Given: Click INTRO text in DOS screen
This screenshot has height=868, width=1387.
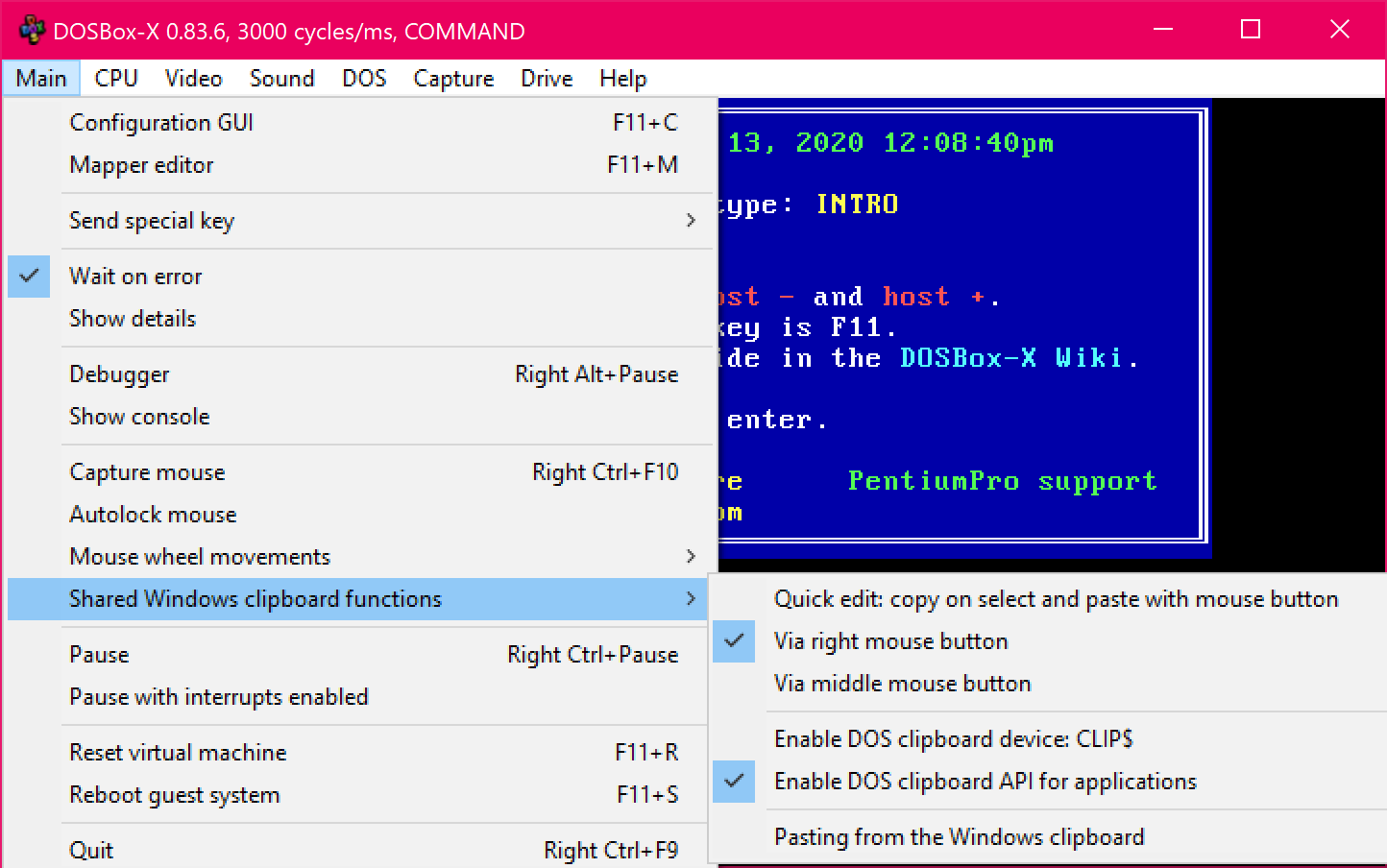Looking at the screenshot, I should click(857, 205).
